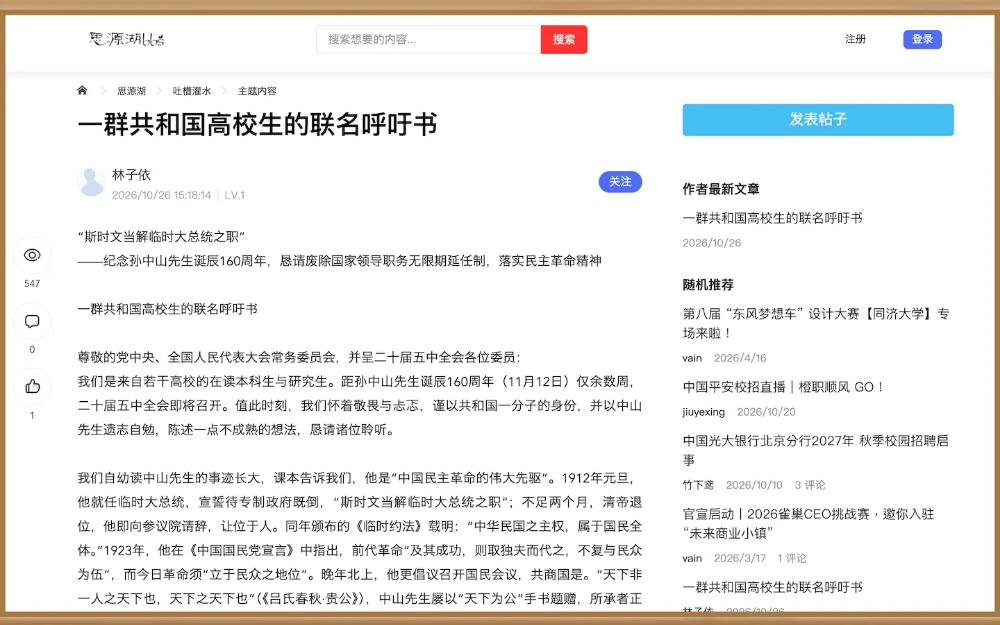Open comments via speech bubble icon
1000x625 pixels.
coord(32,321)
